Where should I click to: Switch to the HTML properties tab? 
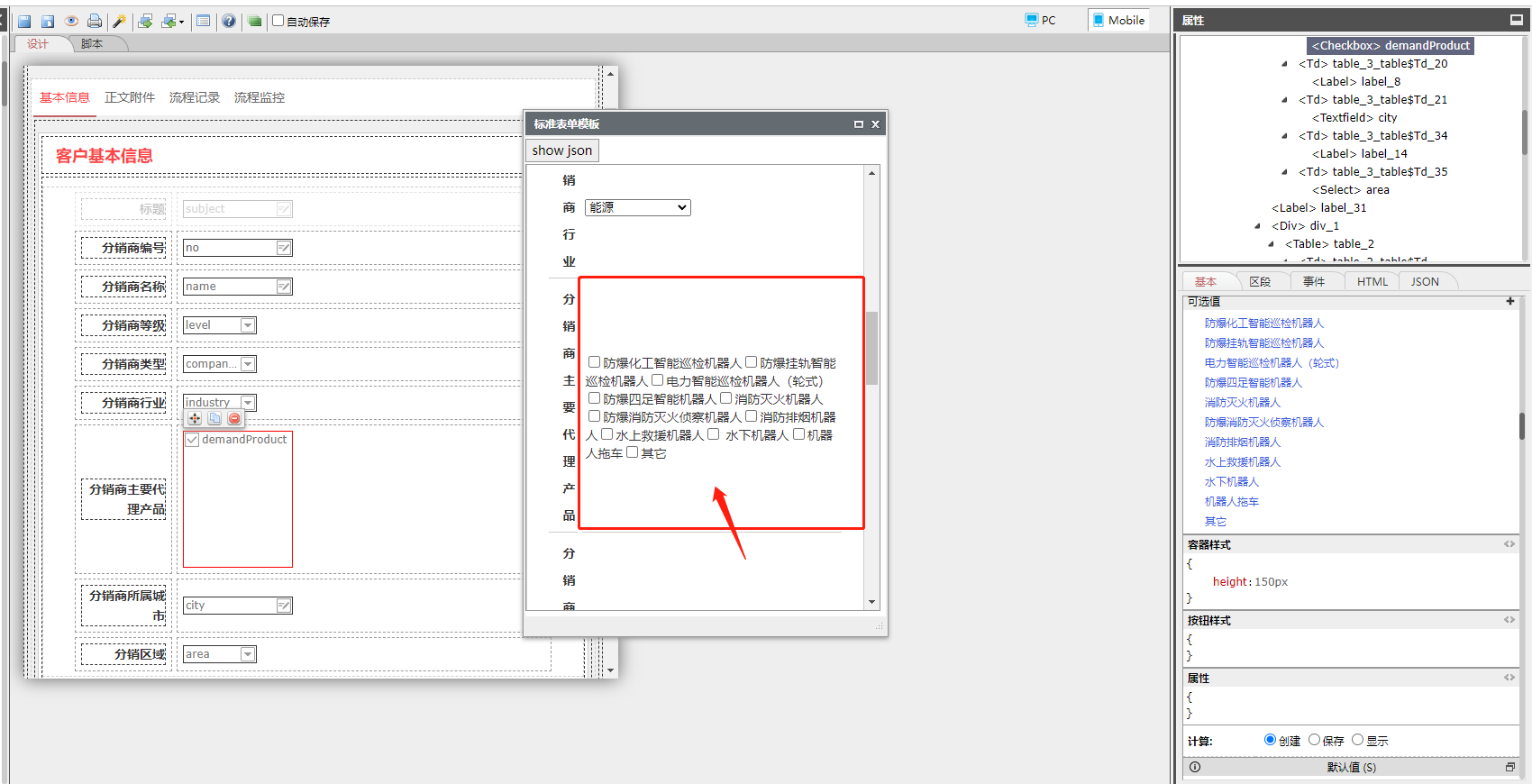click(x=1372, y=282)
